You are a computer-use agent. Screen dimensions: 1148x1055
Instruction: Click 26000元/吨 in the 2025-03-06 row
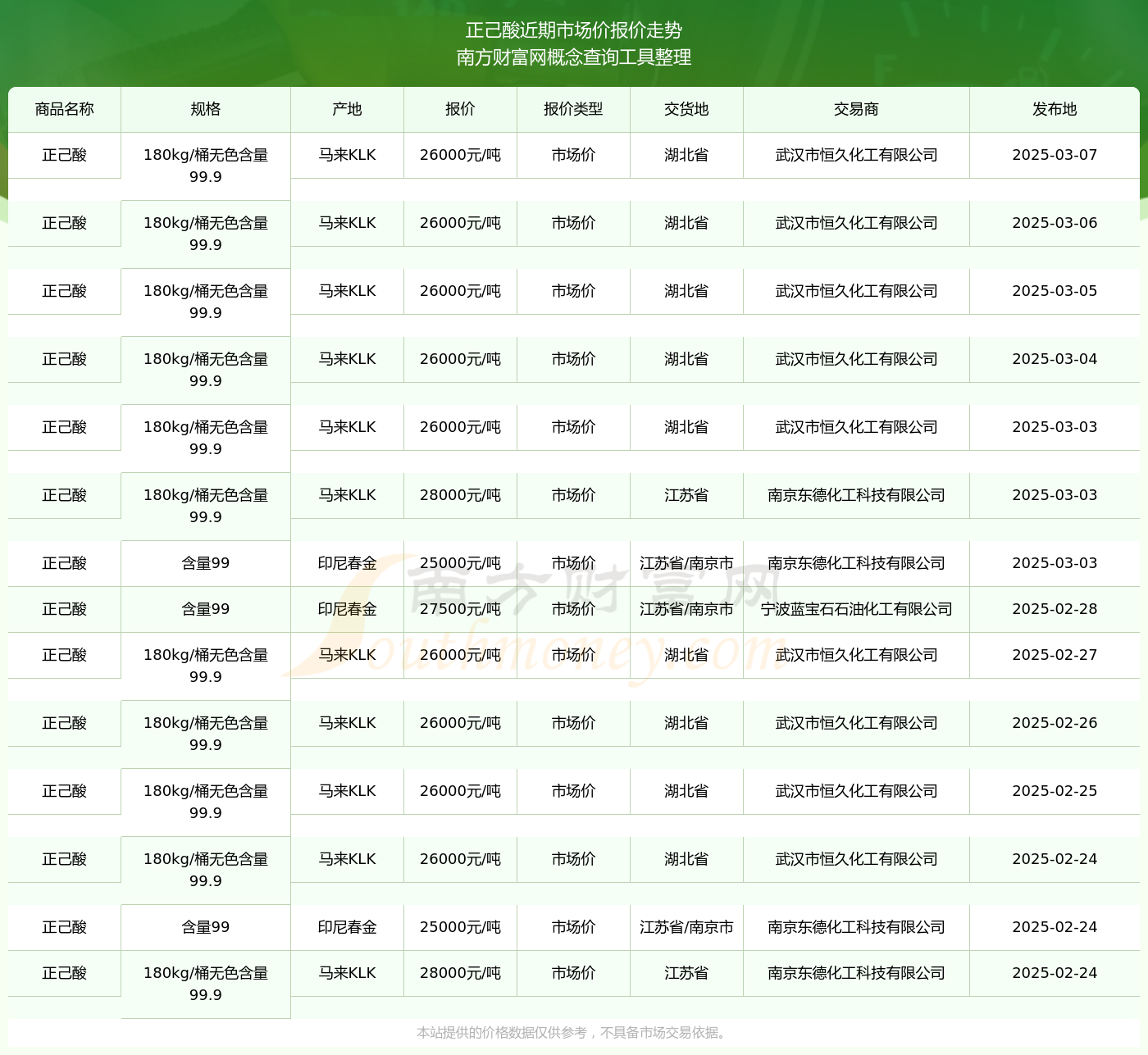coord(461,223)
